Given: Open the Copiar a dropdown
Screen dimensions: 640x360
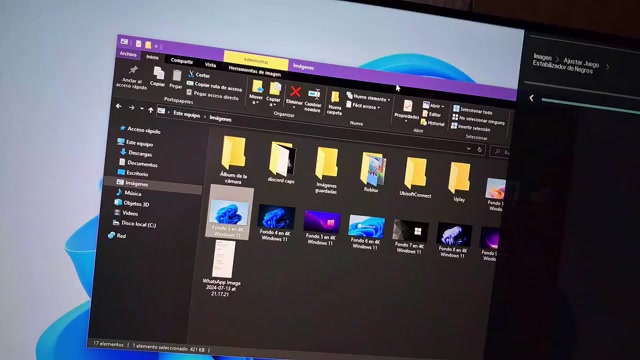Looking at the screenshot, I should point(274,94).
